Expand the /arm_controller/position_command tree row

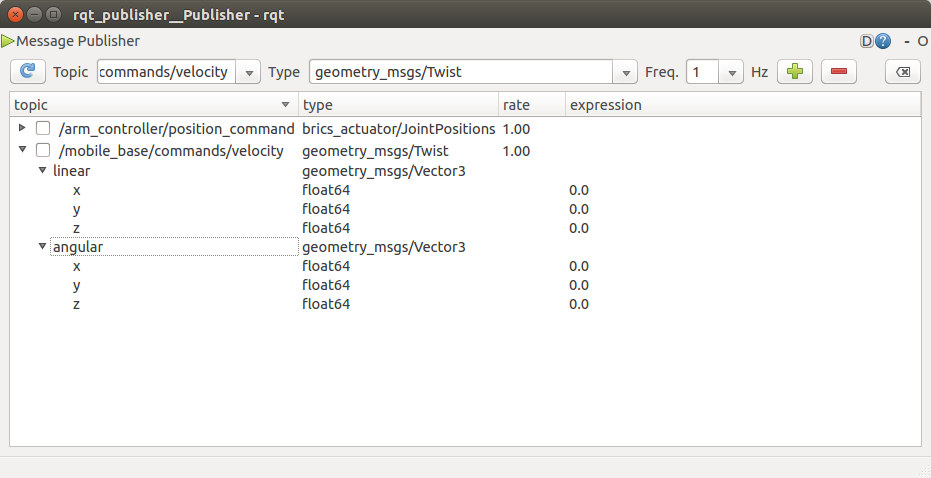tap(22, 128)
